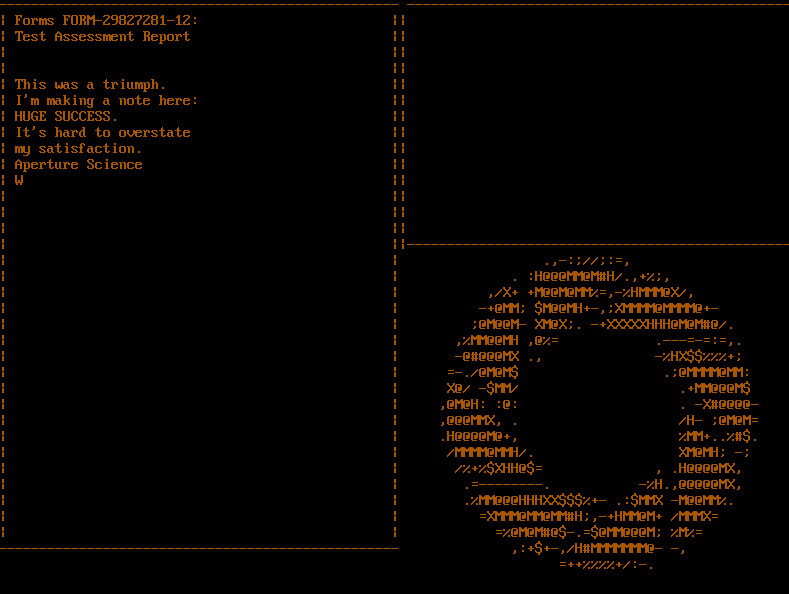Select the 'Test Assessment Report' text
Screen dimensions: 789x594
coord(102,36)
